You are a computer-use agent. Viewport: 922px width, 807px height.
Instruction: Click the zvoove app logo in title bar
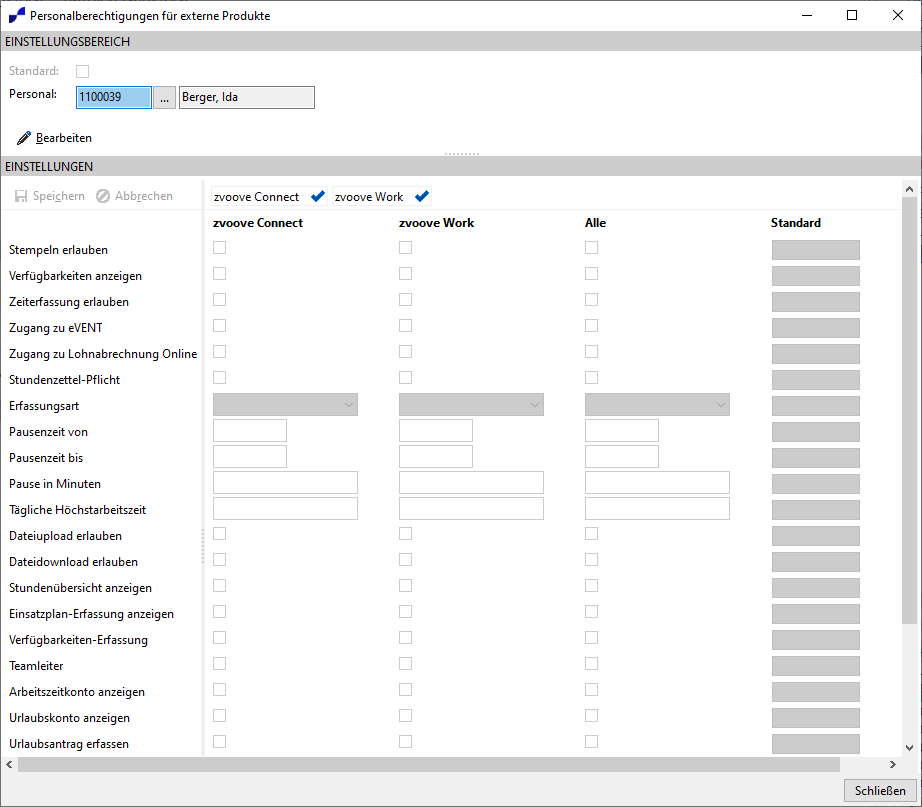pyautogui.click(x=16, y=15)
